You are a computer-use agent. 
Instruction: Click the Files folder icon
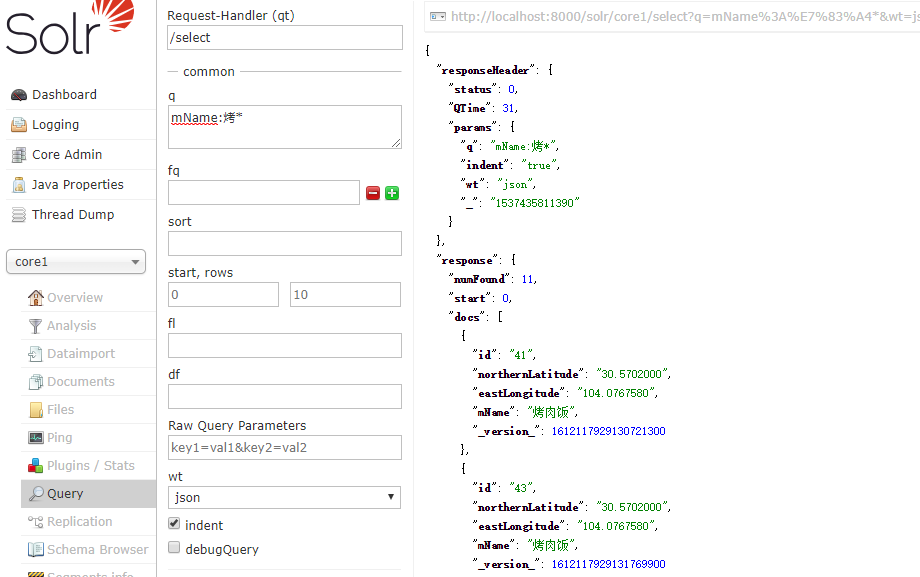click(x=36, y=410)
